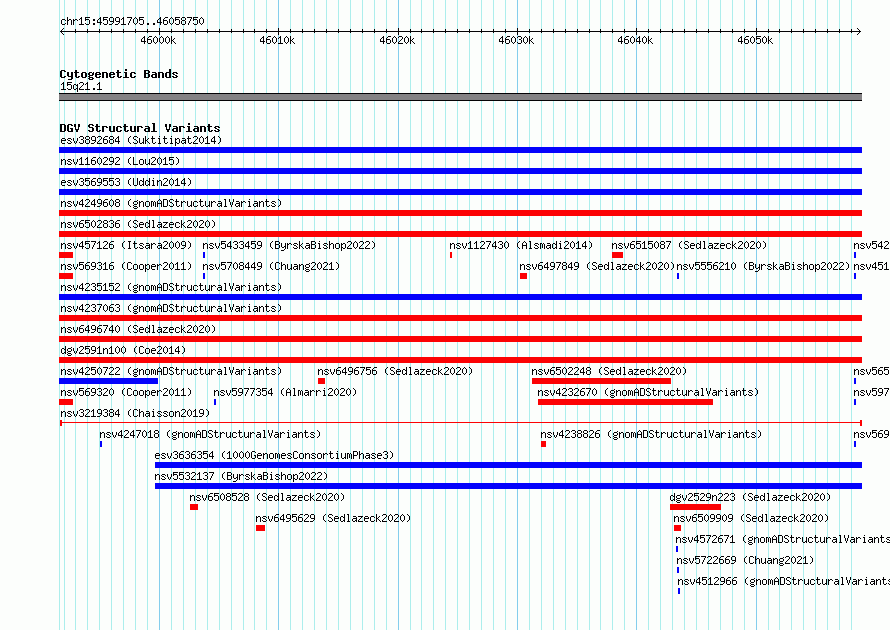Select the red bar under dgv2529n223
The height and width of the screenshot is (630, 890).
click(x=695, y=507)
